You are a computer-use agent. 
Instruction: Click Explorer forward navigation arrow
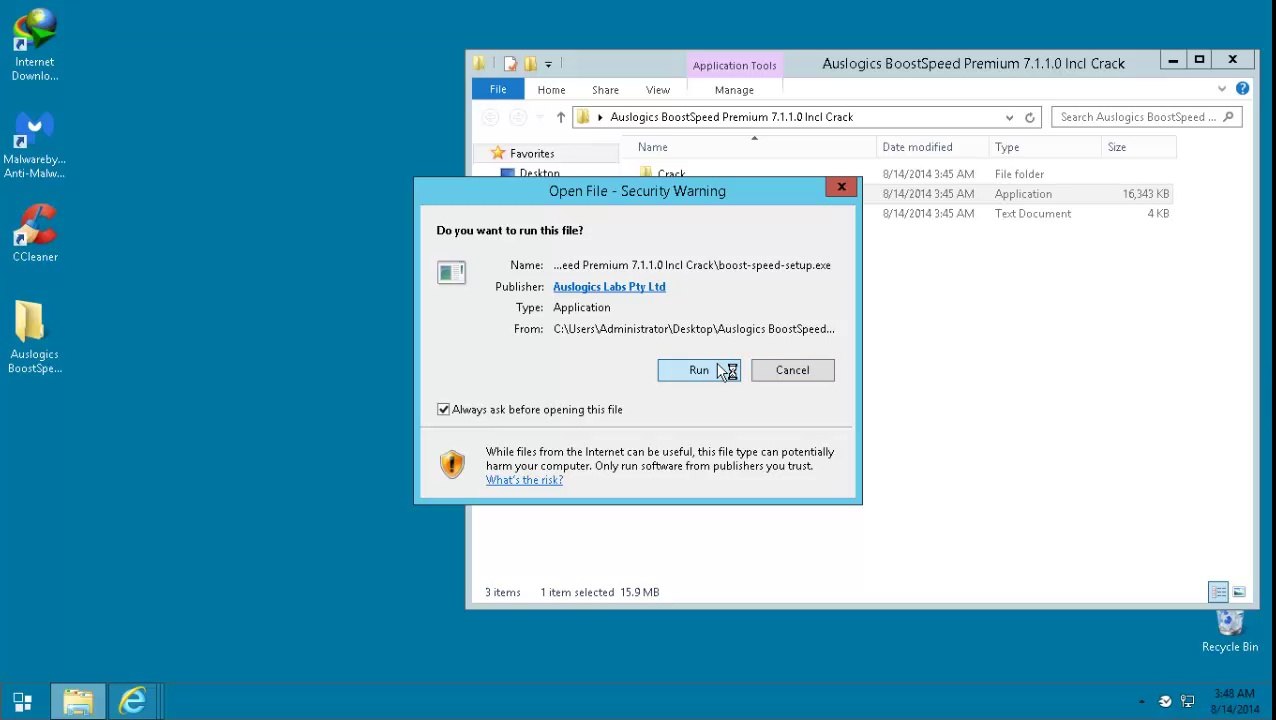tap(517, 117)
